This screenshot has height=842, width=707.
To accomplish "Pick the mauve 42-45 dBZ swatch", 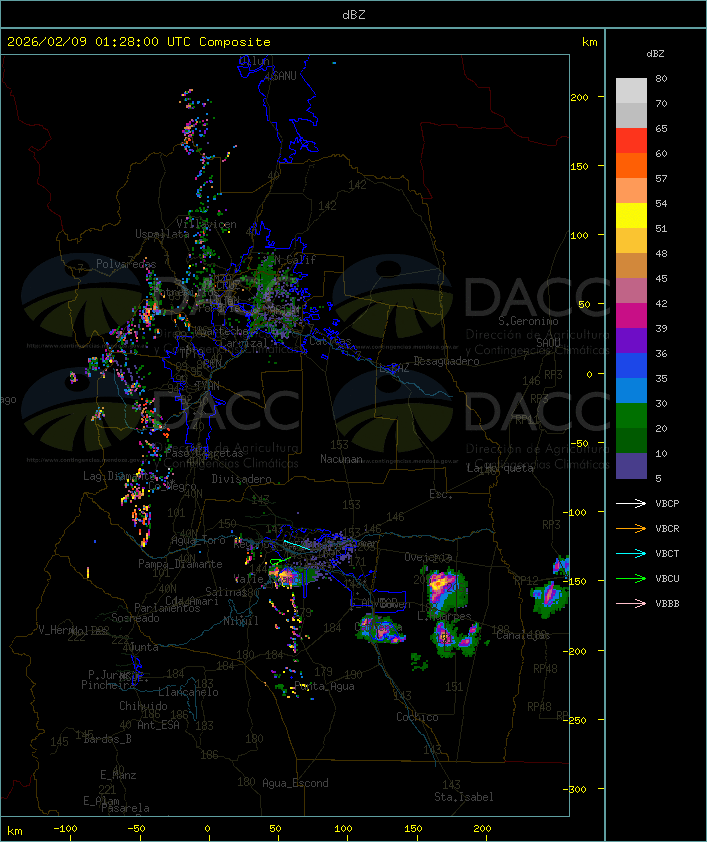I will (631, 291).
